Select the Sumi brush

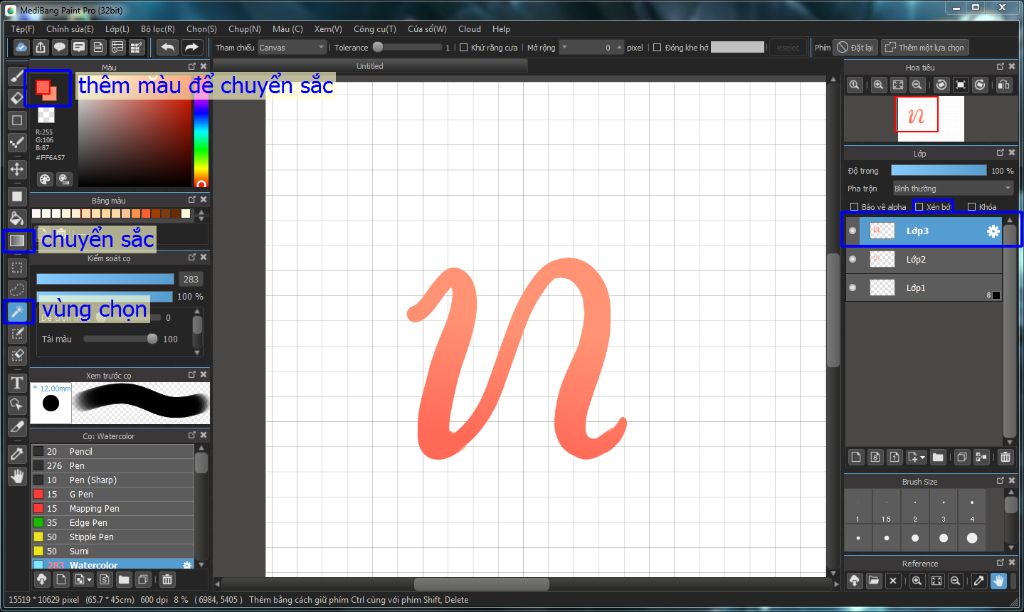pos(112,551)
